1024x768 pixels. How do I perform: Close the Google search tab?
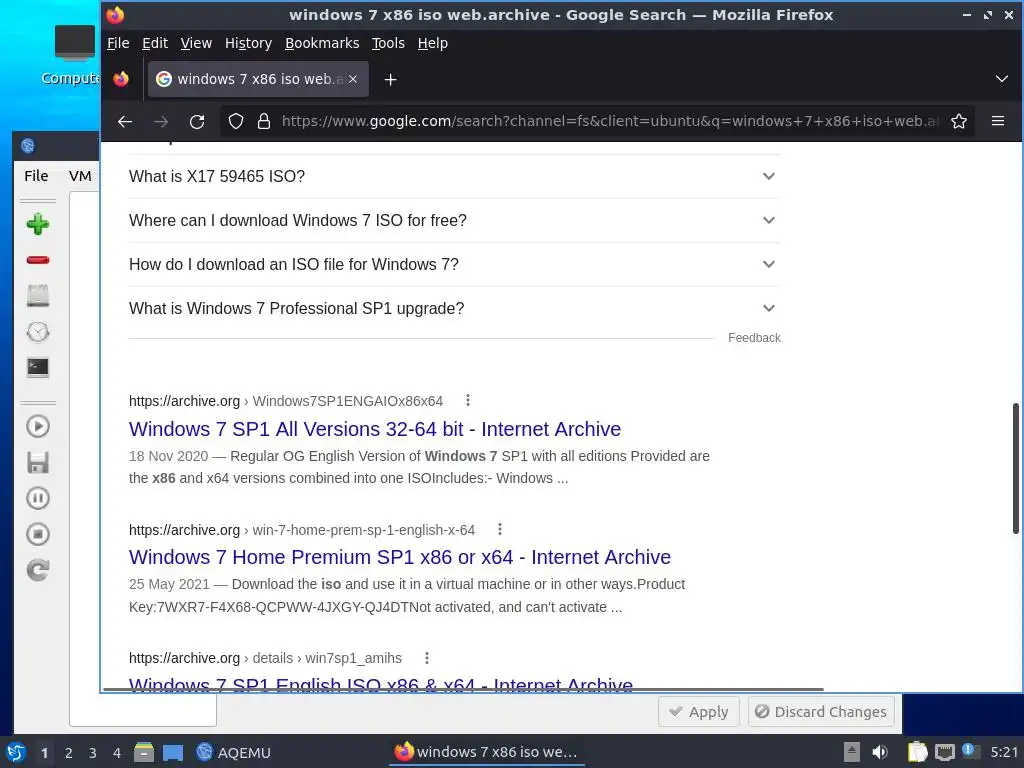click(x=353, y=79)
